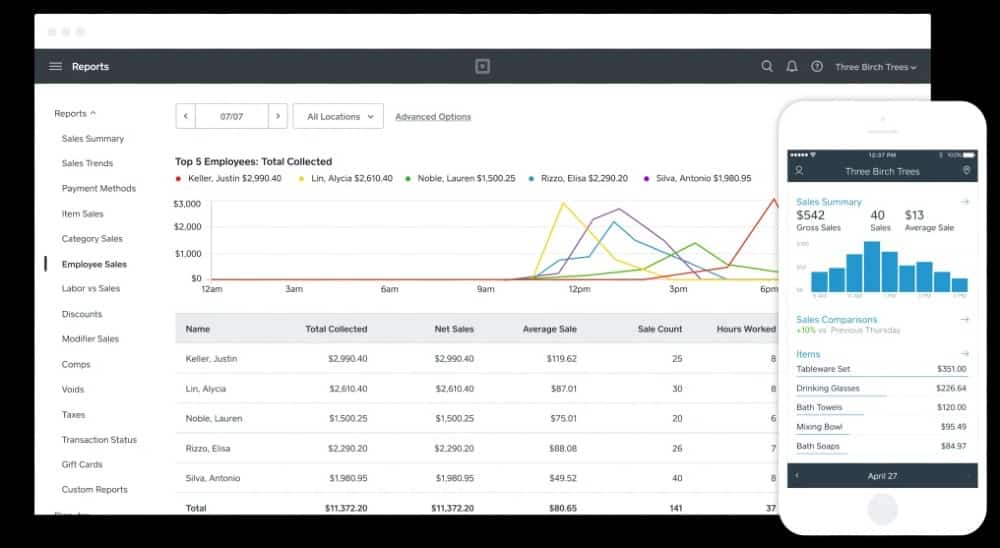Viewport: 1000px width, 548px height.
Task: Click purple legend dot for Silva, Antonio
Action: coord(646,179)
